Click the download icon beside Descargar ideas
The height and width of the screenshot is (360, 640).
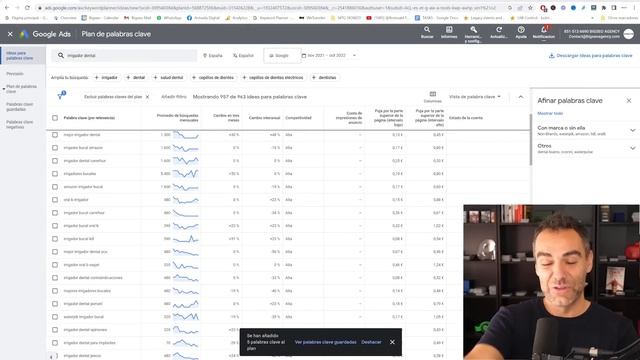(551, 56)
